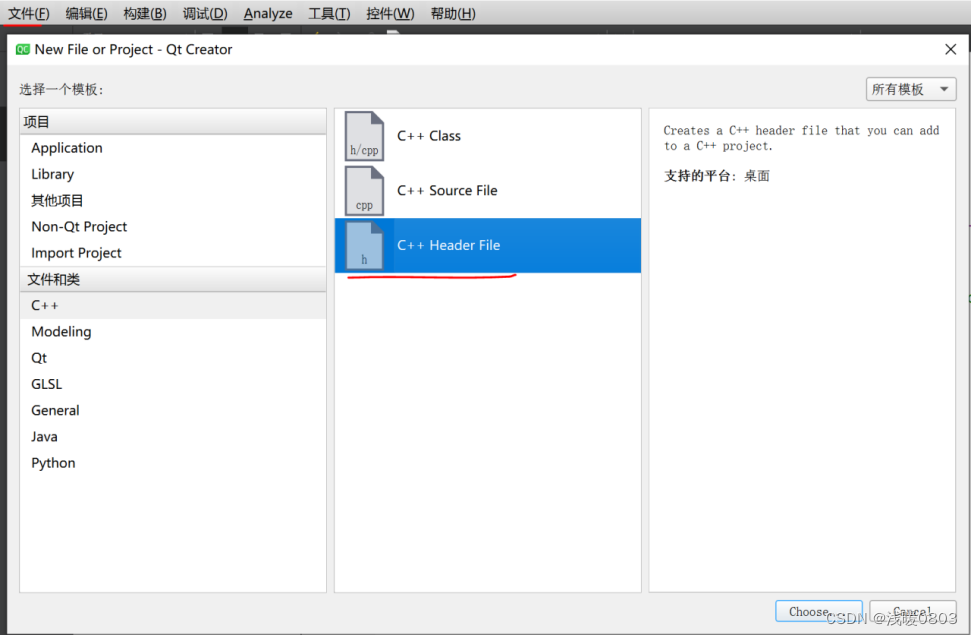Select the Non-Qt Project category
This screenshot has height=635, width=972.
[79, 226]
